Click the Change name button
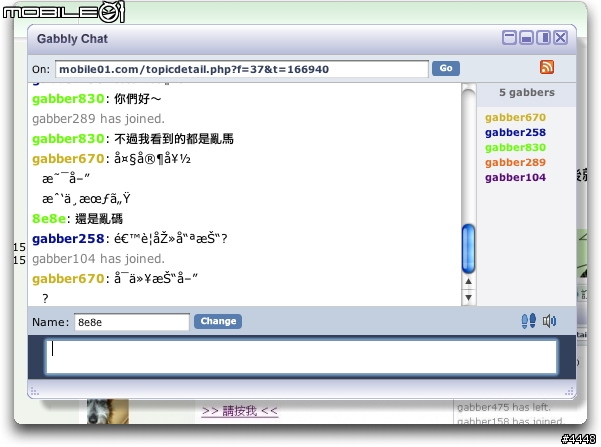 pos(218,321)
